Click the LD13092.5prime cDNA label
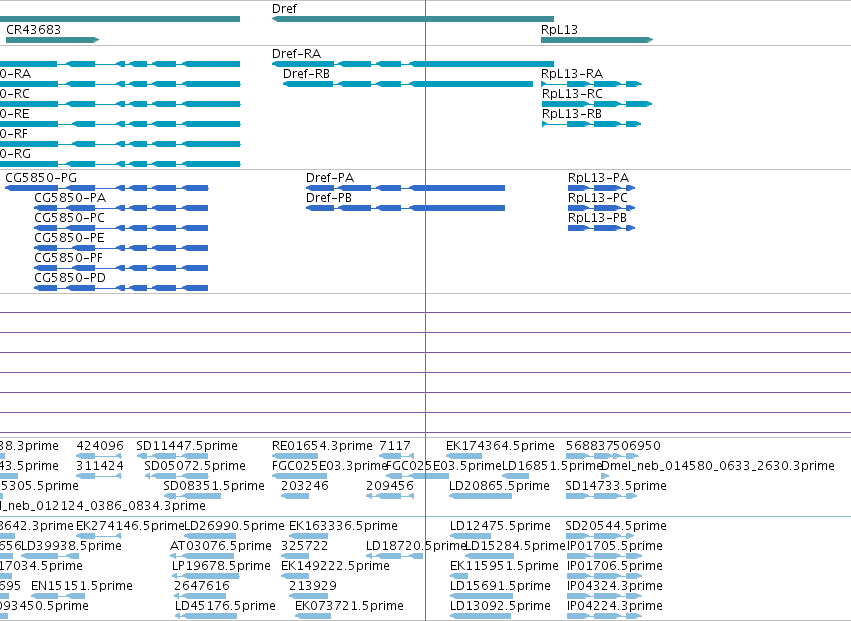The image size is (851, 621). pyautogui.click(x=500, y=606)
